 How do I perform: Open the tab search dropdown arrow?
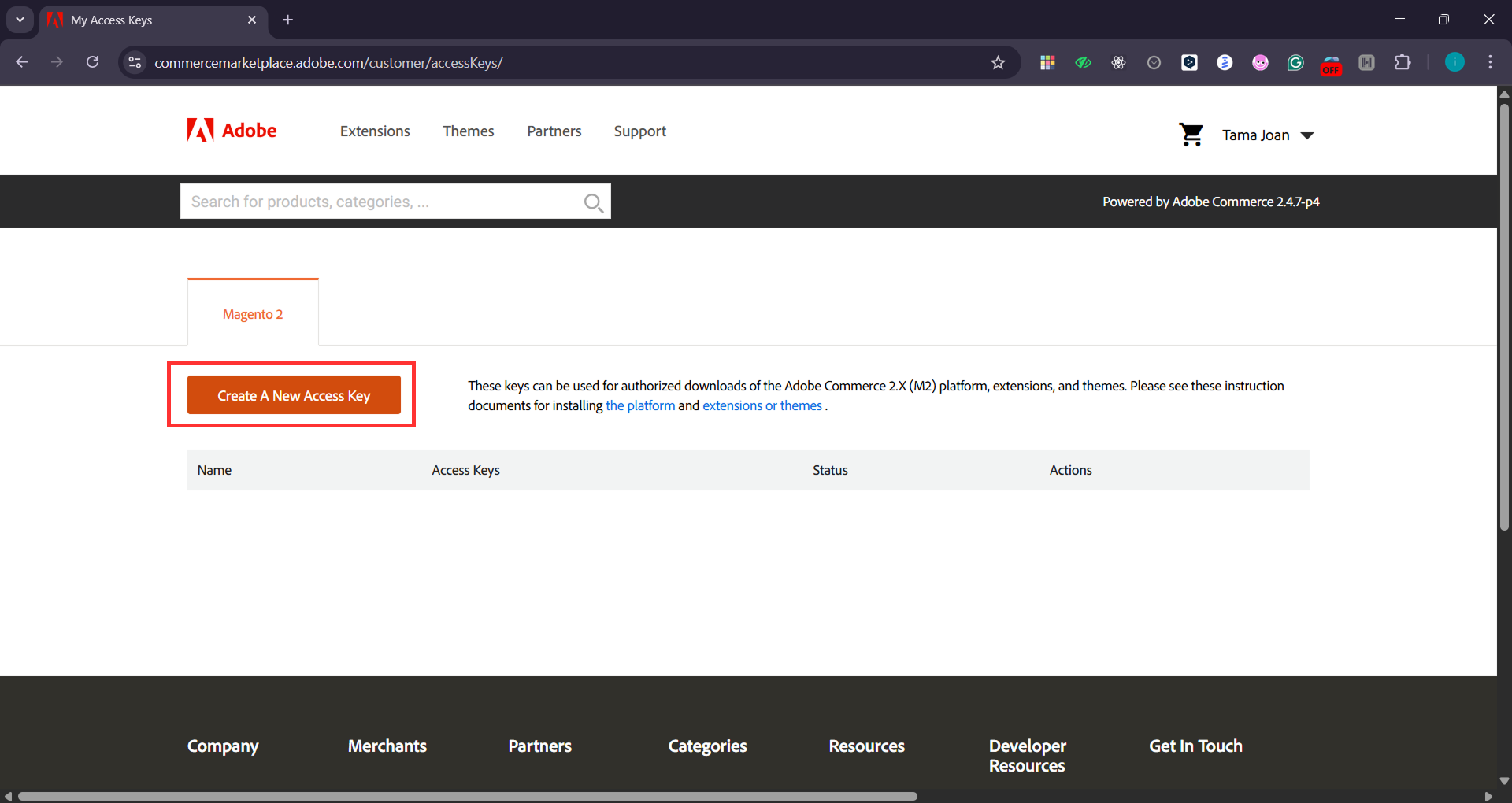click(x=20, y=20)
